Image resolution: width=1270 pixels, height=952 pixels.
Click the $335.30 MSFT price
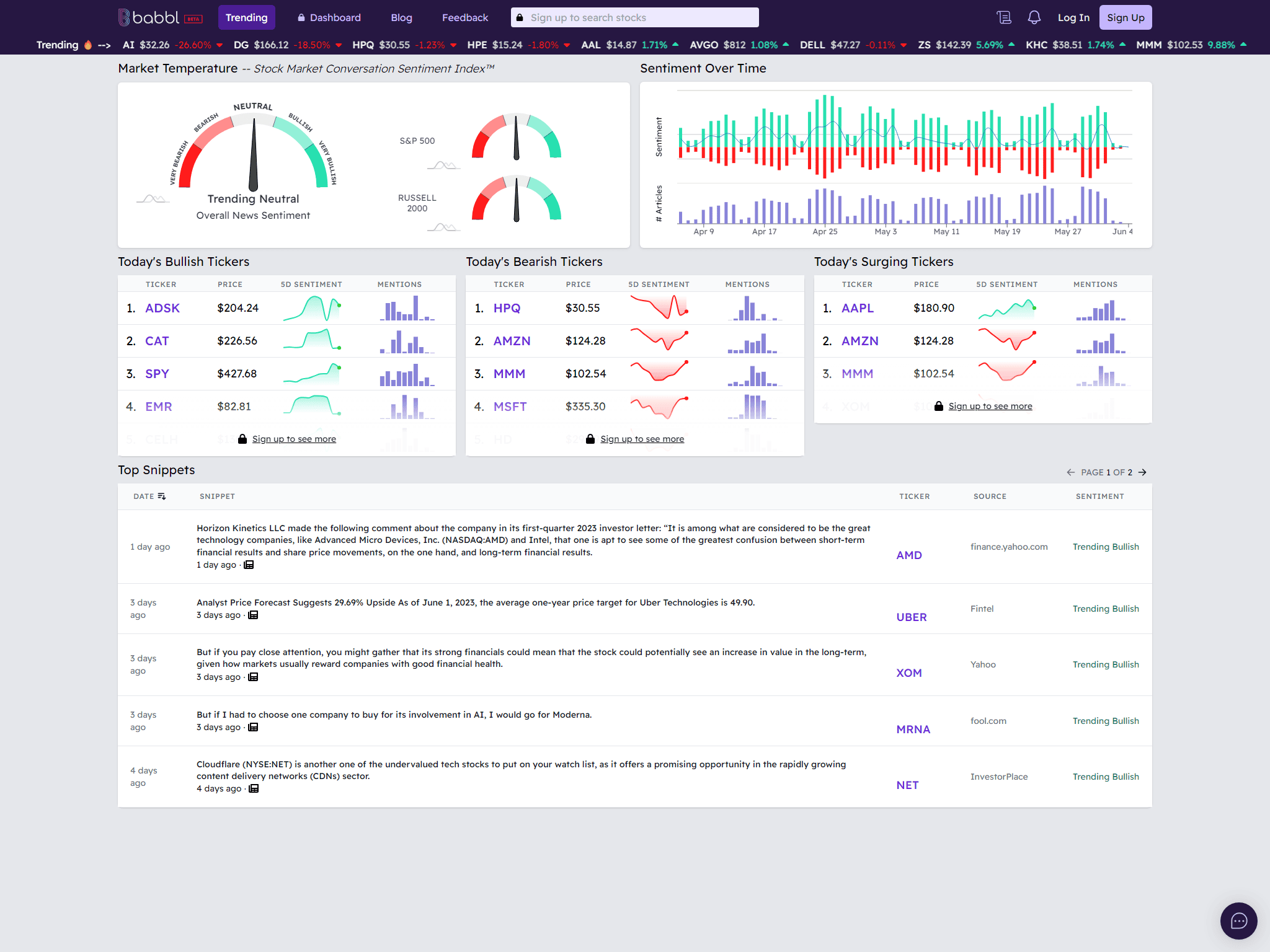click(585, 407)
